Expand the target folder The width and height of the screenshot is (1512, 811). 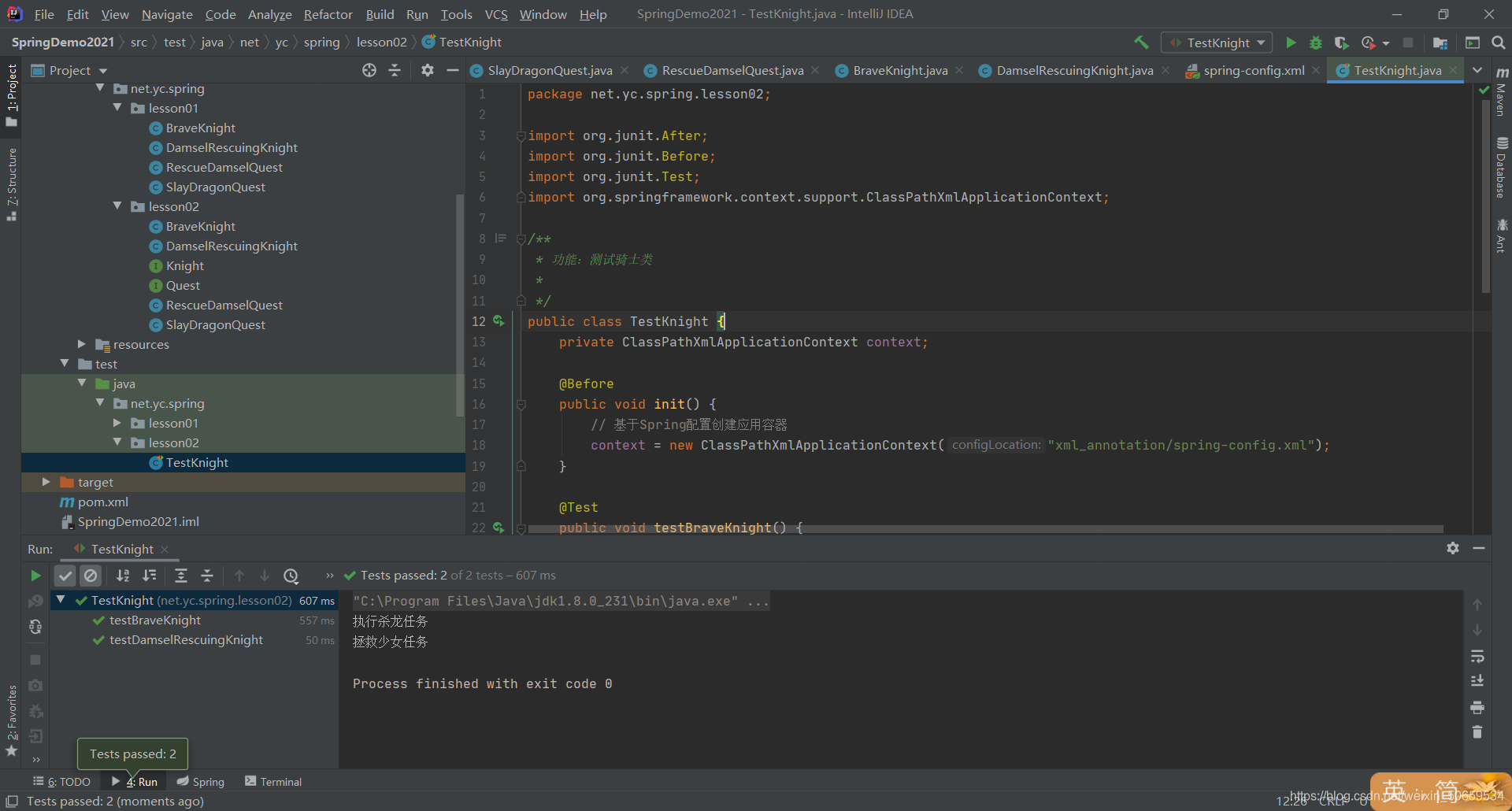pyautogui.click(x=46, y=481)
